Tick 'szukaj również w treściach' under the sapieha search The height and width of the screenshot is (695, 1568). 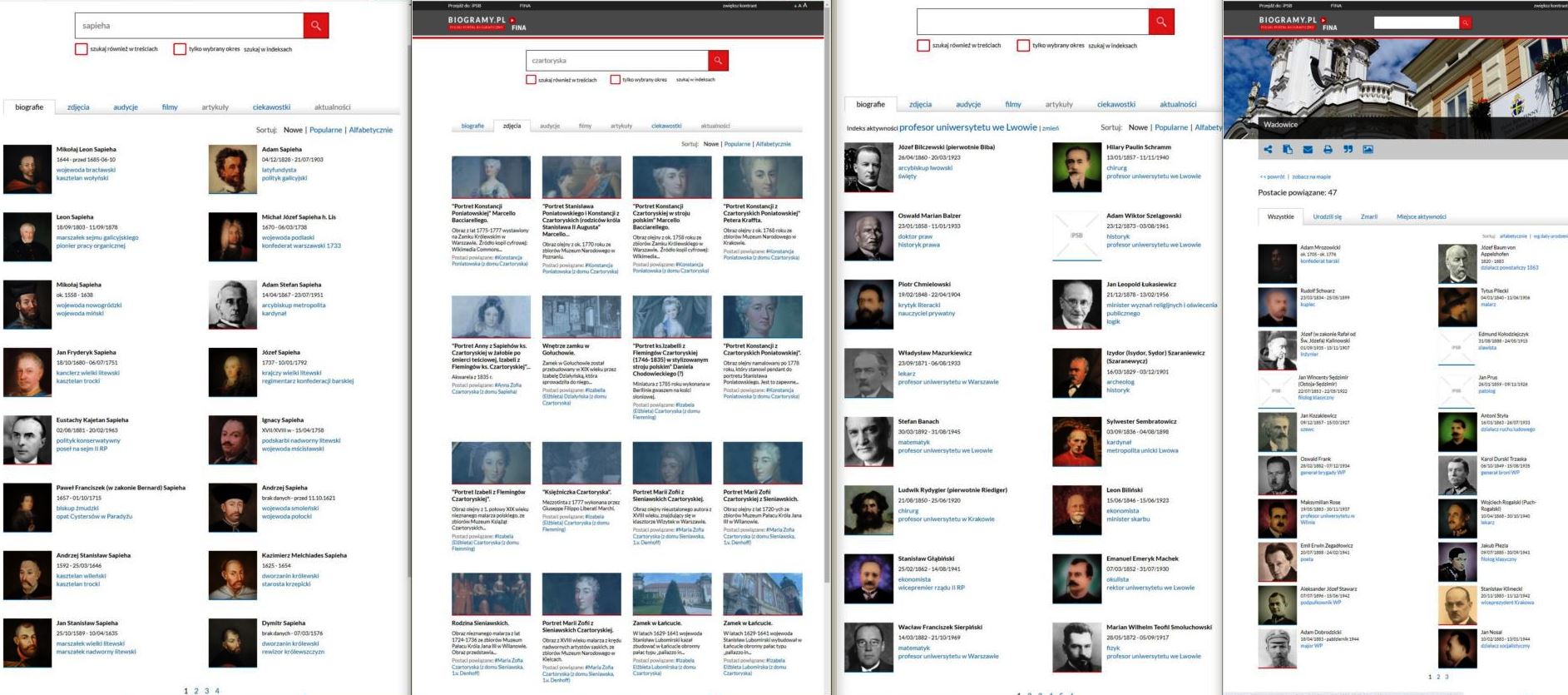point(82,49)
